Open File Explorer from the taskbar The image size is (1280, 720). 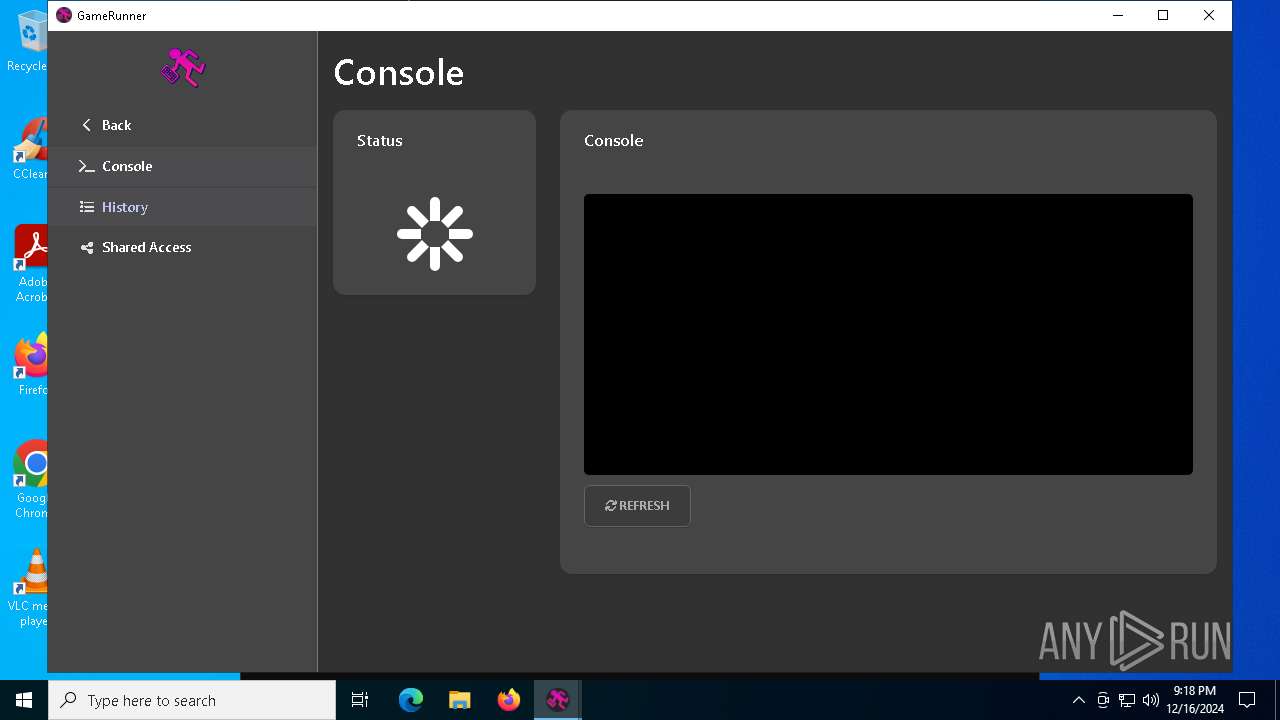(x=459, y=700)
